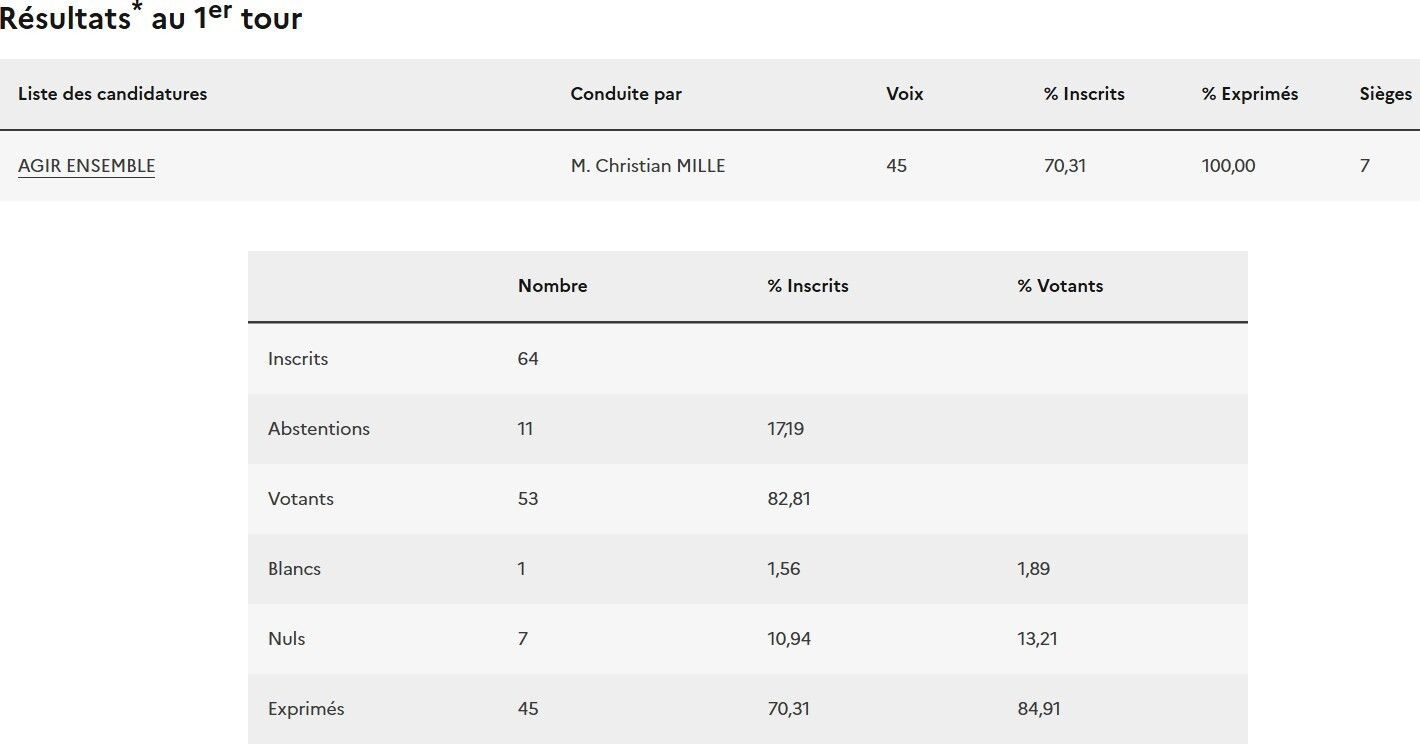The height and width of the screenshot is (753, 1420).
Task: Click the "Sièges" column header
Action: (1385, 94)
